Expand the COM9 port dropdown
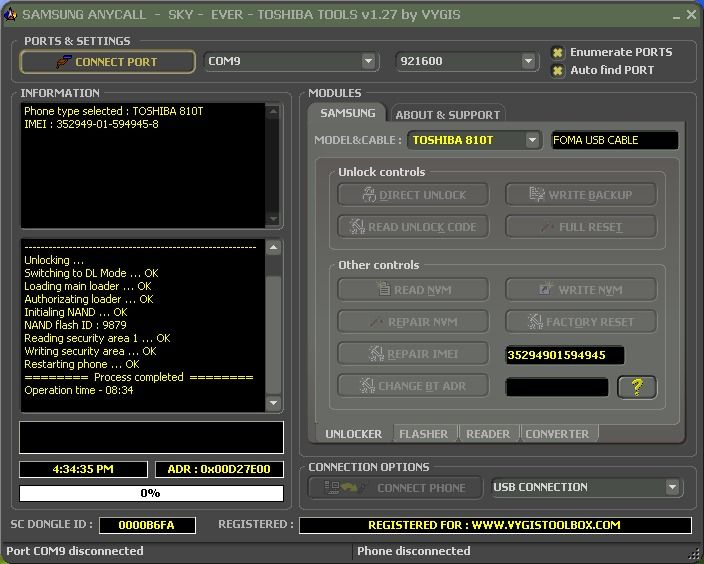 [x=368, y=62]
